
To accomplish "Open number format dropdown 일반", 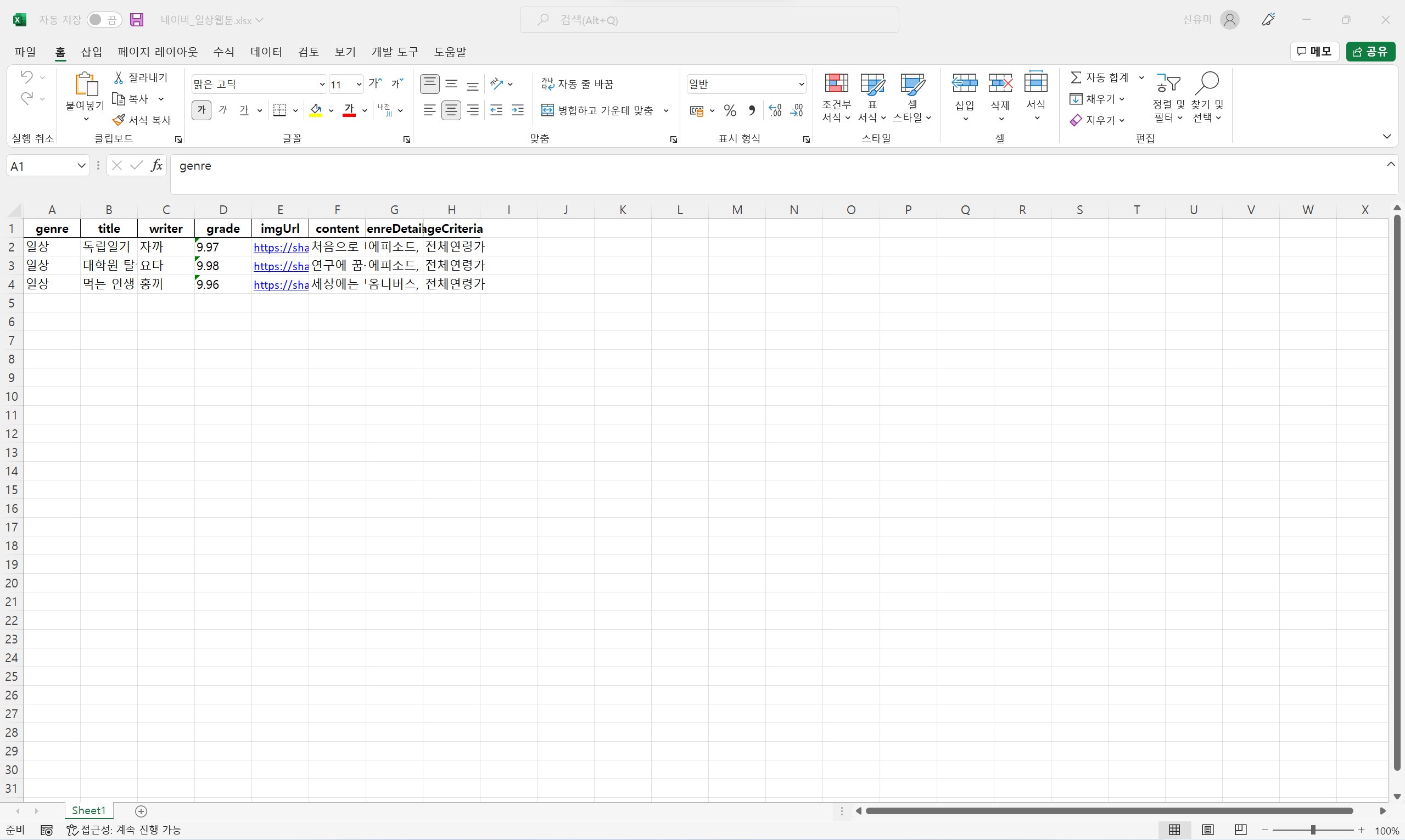I will [802, 85].
